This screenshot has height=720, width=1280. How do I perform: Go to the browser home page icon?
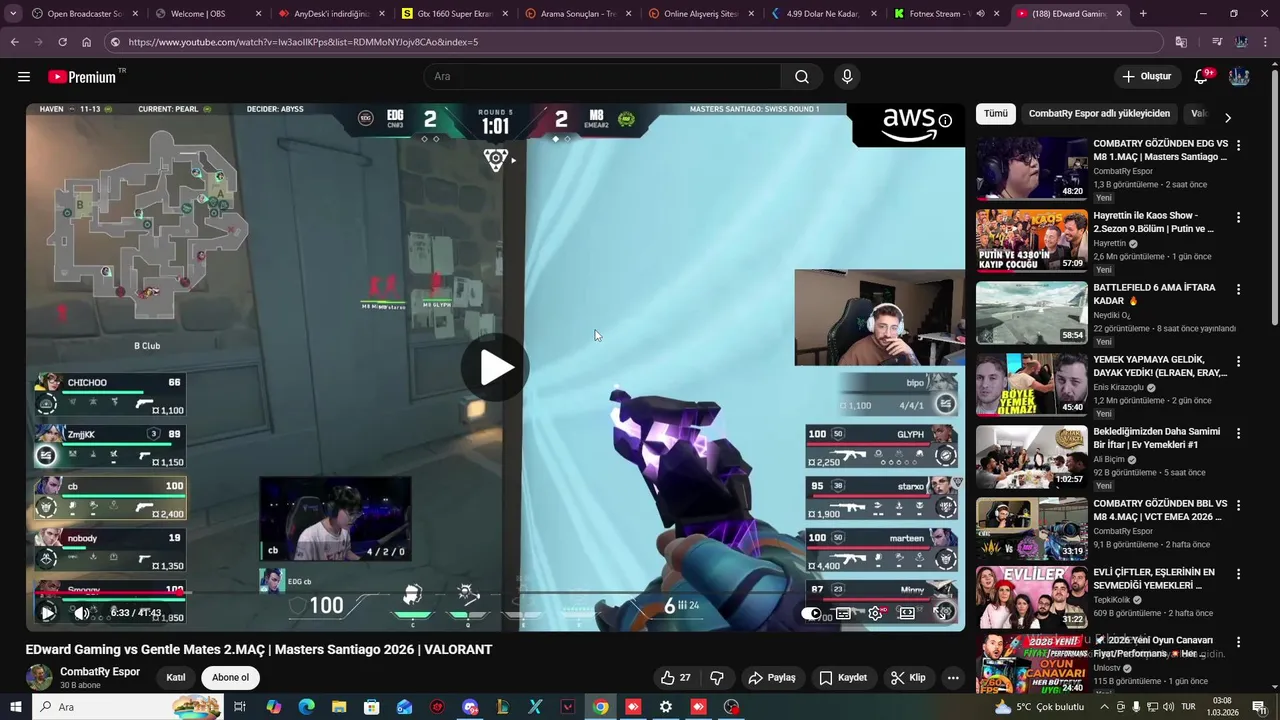coord(86,42)
